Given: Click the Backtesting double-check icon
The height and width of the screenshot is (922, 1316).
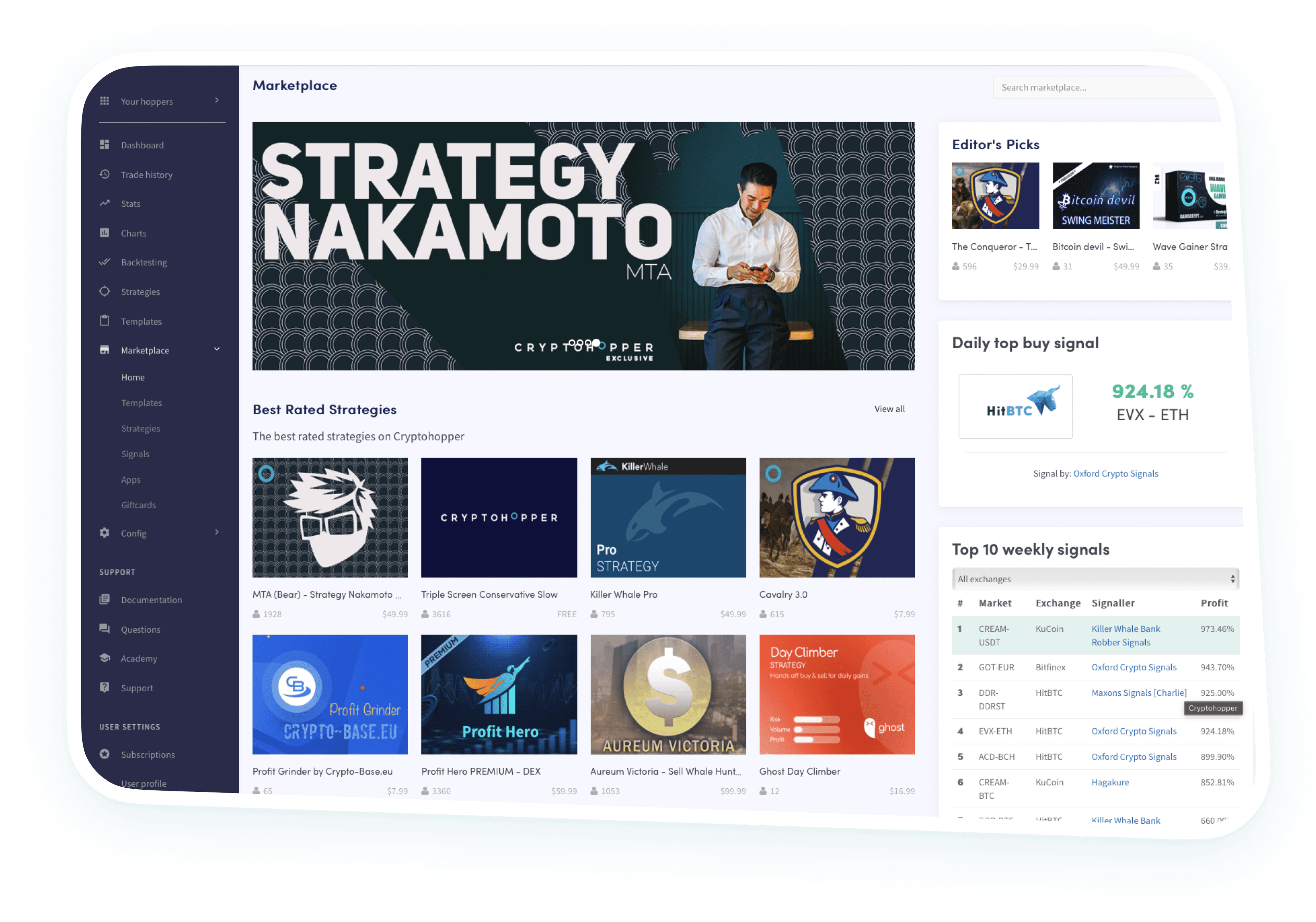Looking at the screenshot, I should (x=104, y=262).
